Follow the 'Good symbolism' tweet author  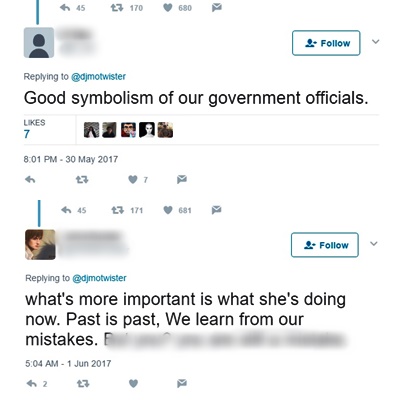tap(326, 43)
